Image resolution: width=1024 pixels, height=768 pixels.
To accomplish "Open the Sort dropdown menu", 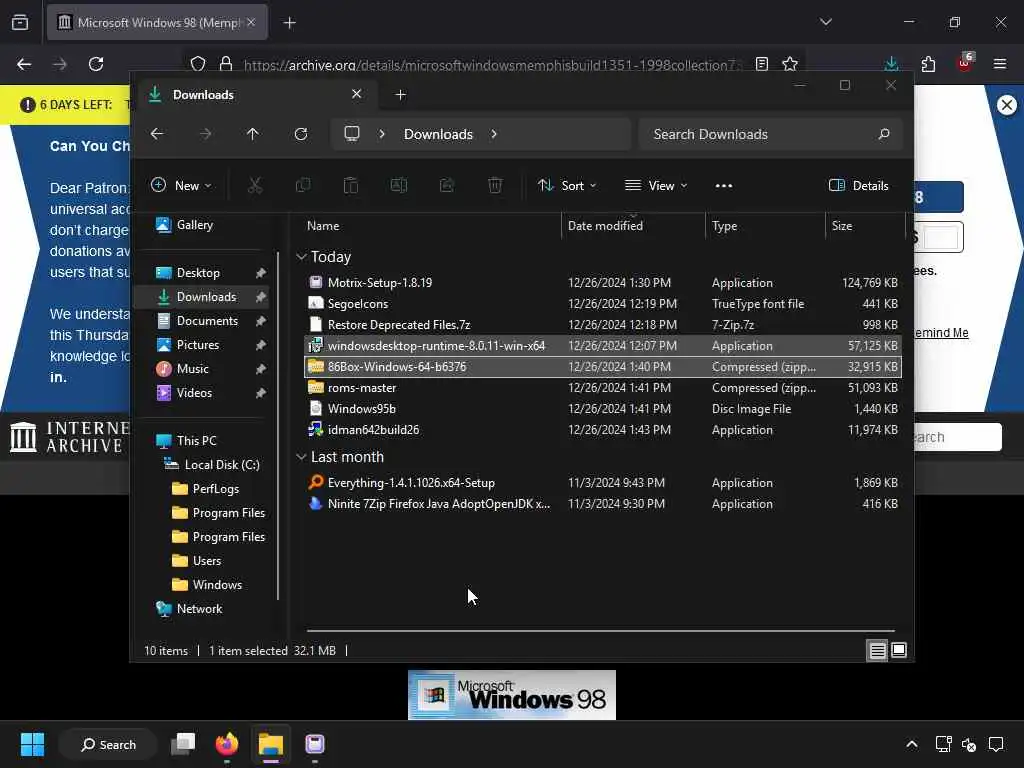I will tap(567, 185).
